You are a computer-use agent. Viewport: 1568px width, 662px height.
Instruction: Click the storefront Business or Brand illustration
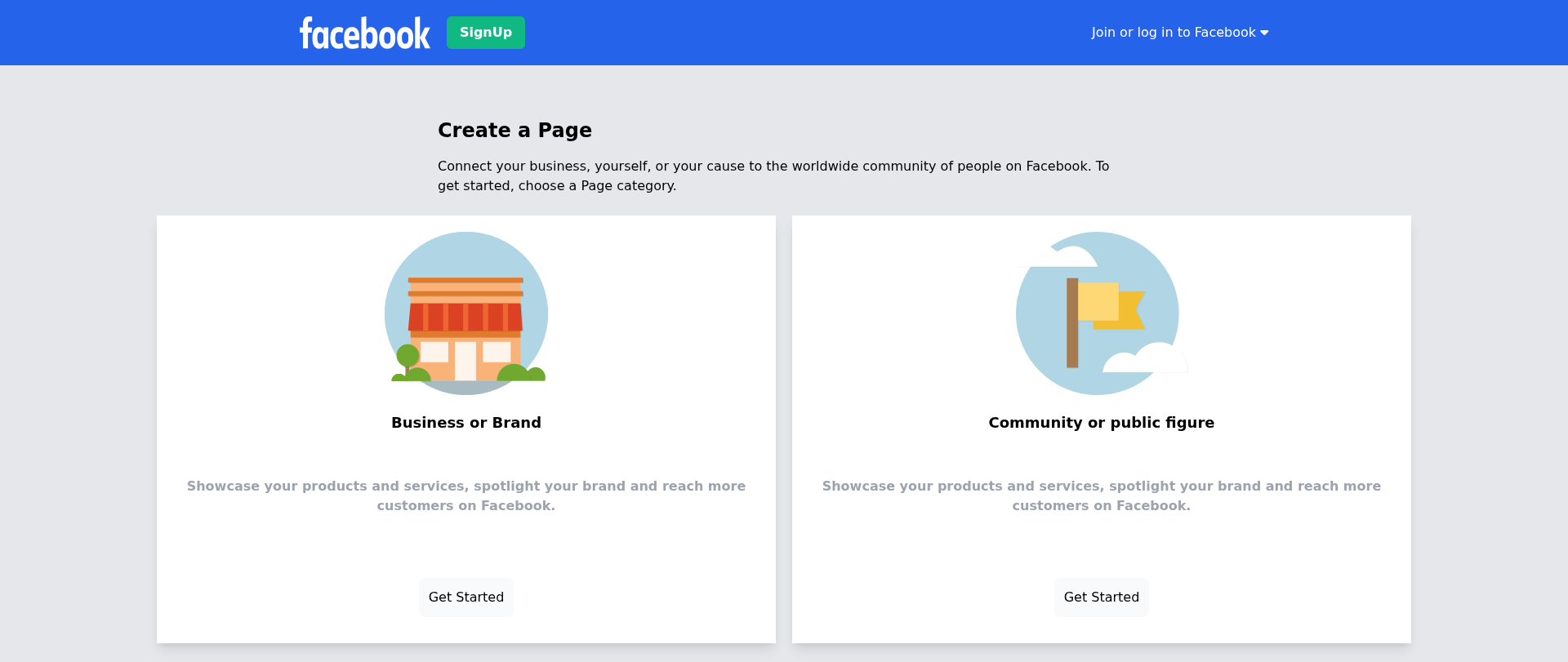466,313
